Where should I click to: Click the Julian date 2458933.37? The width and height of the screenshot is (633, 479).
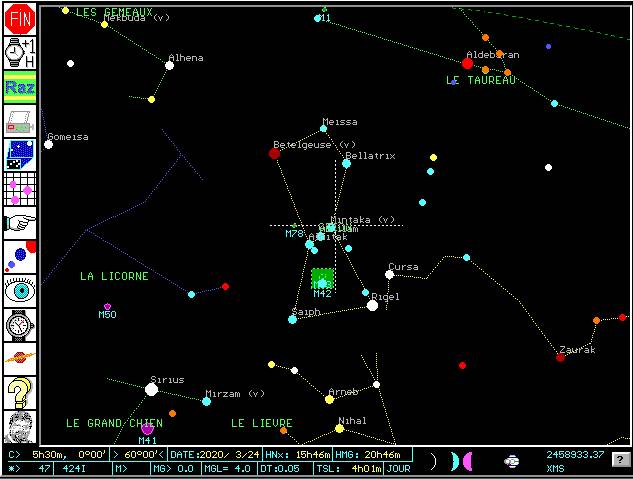pos(575,454)
